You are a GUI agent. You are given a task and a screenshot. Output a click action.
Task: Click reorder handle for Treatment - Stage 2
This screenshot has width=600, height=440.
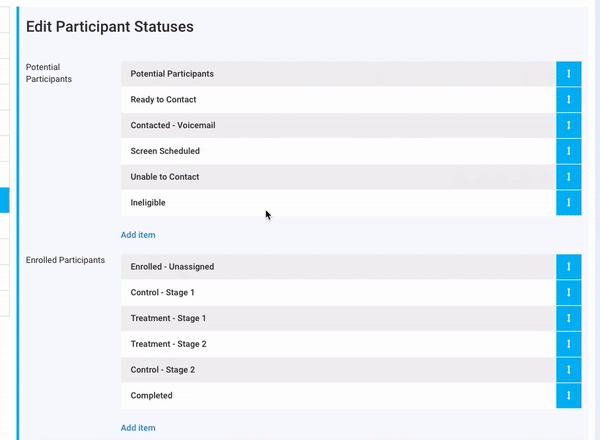pos(568,344)
